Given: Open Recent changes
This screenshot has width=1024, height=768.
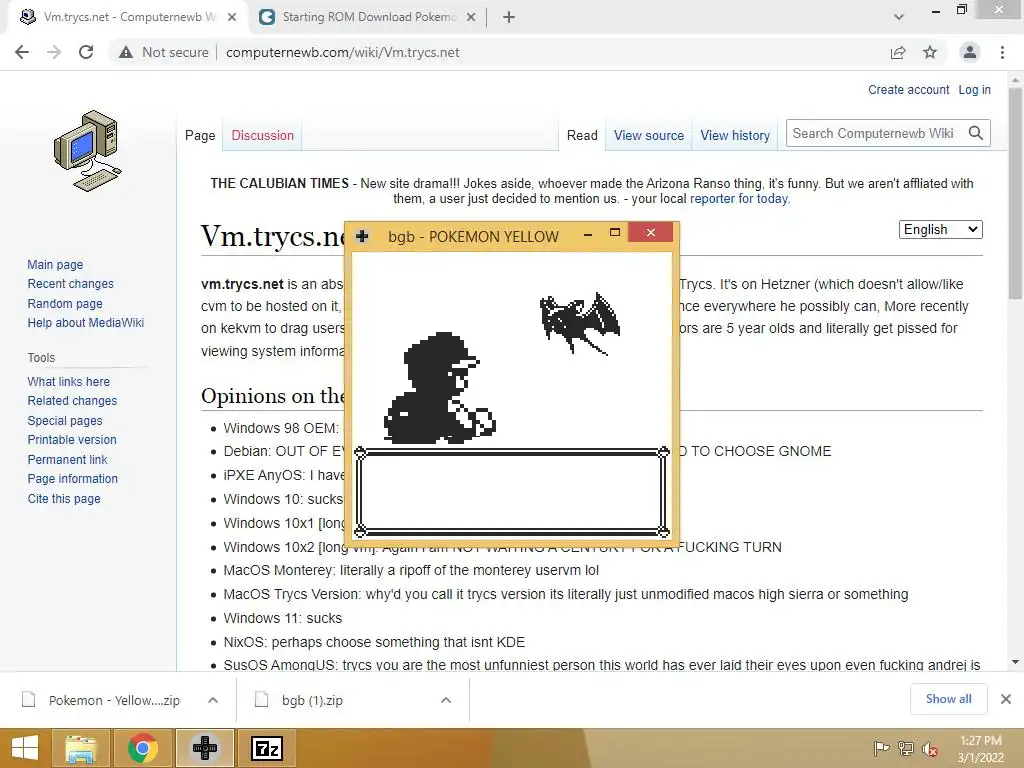Looking at the screenshot, I should tap(71, 283).
